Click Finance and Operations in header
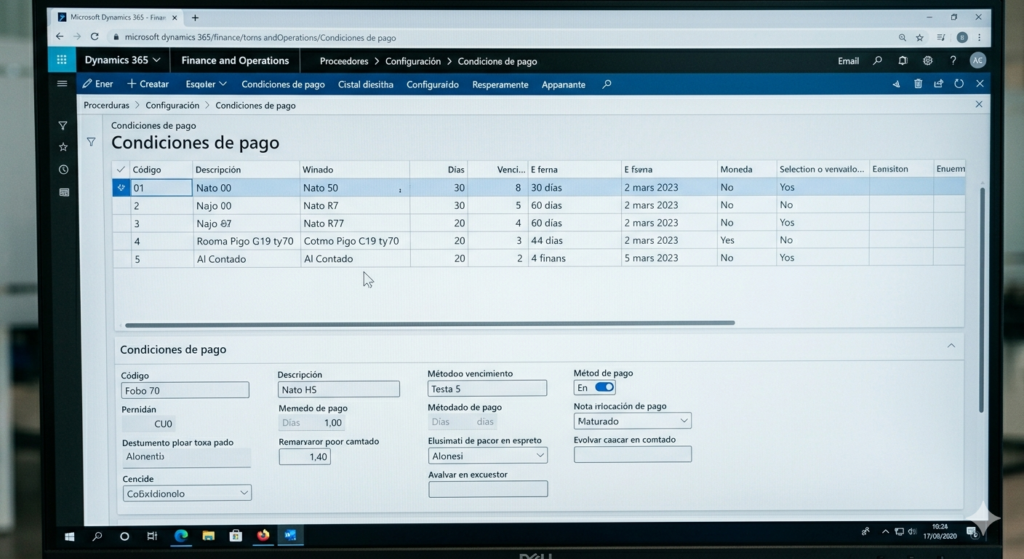The width and height of the screenshot is (1024, 559). coord(235,60)
